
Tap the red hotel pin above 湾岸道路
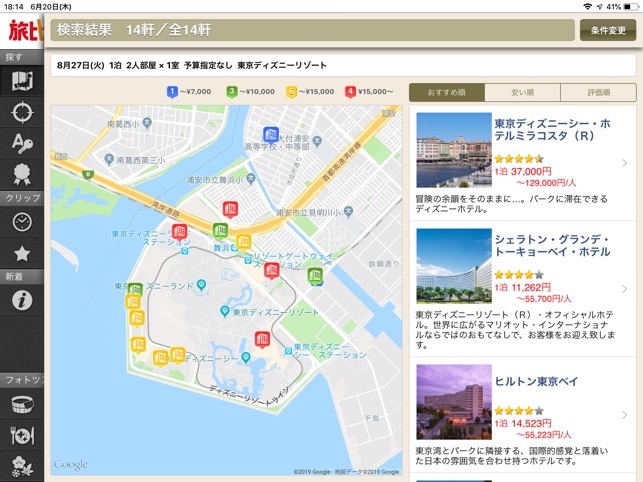pos(230,210)
